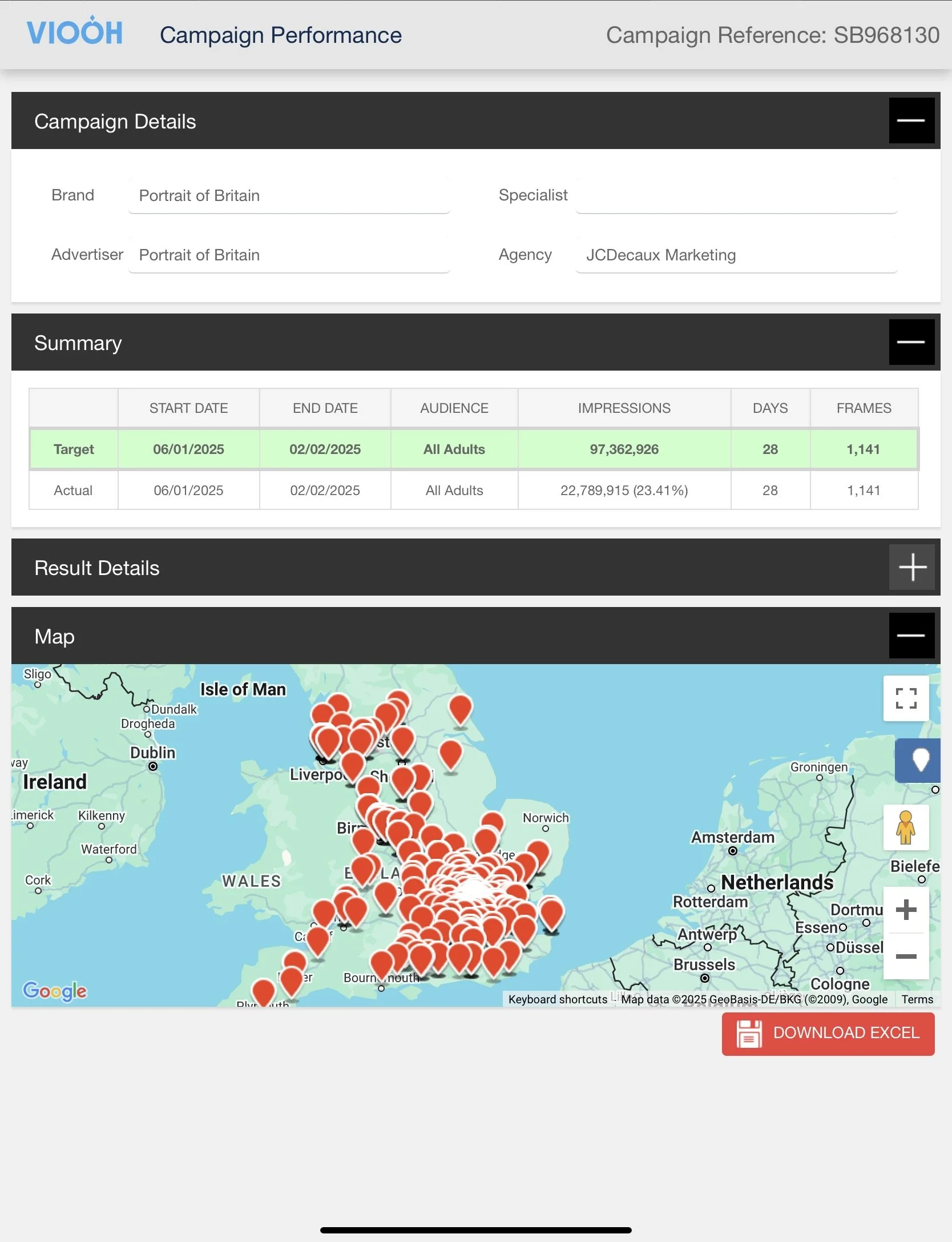The width and height of the screenshot is (952, 1242).
Task: Click the Target row label
Action: (74, 449)
